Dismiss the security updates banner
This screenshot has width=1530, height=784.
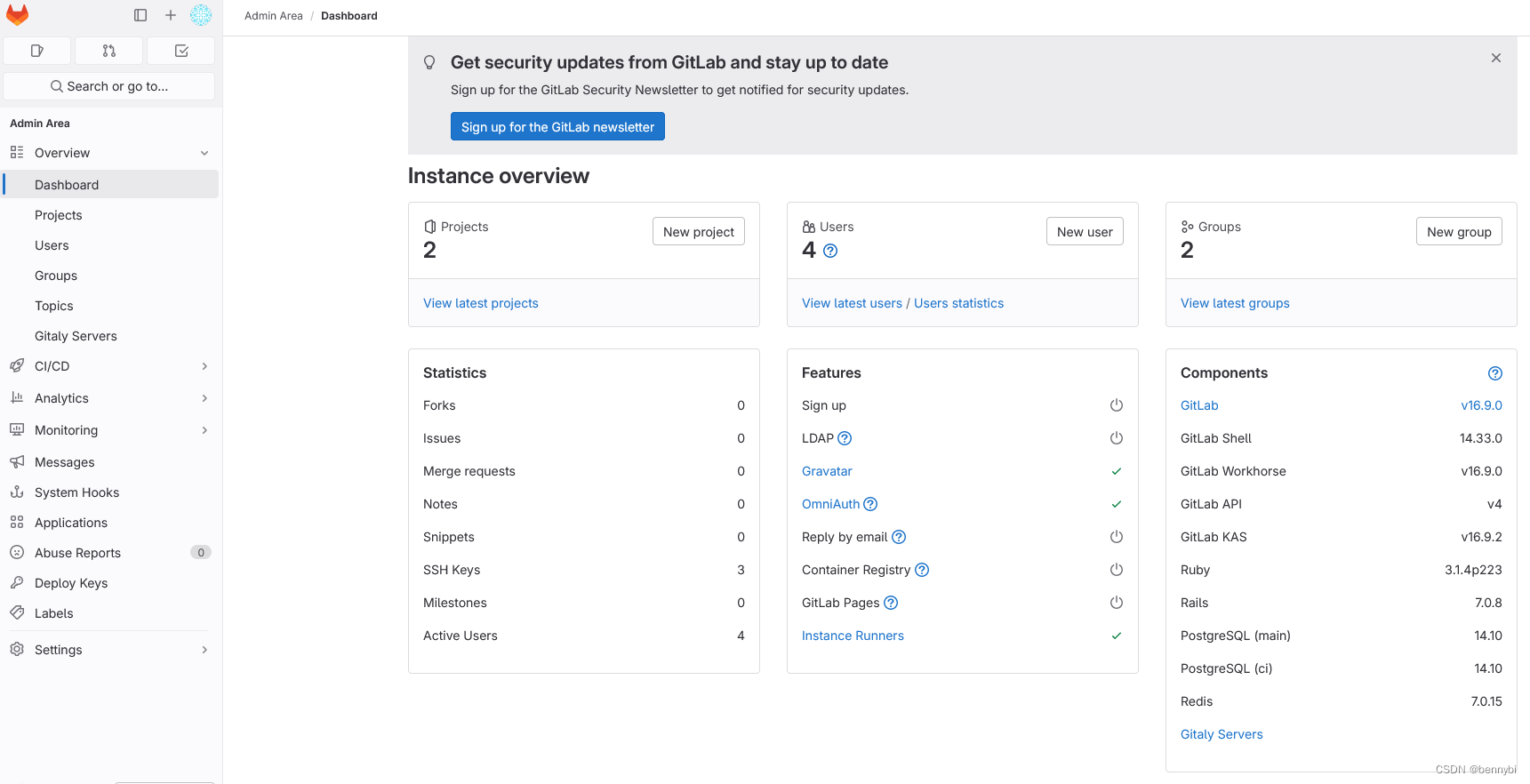coord(1496,58)
